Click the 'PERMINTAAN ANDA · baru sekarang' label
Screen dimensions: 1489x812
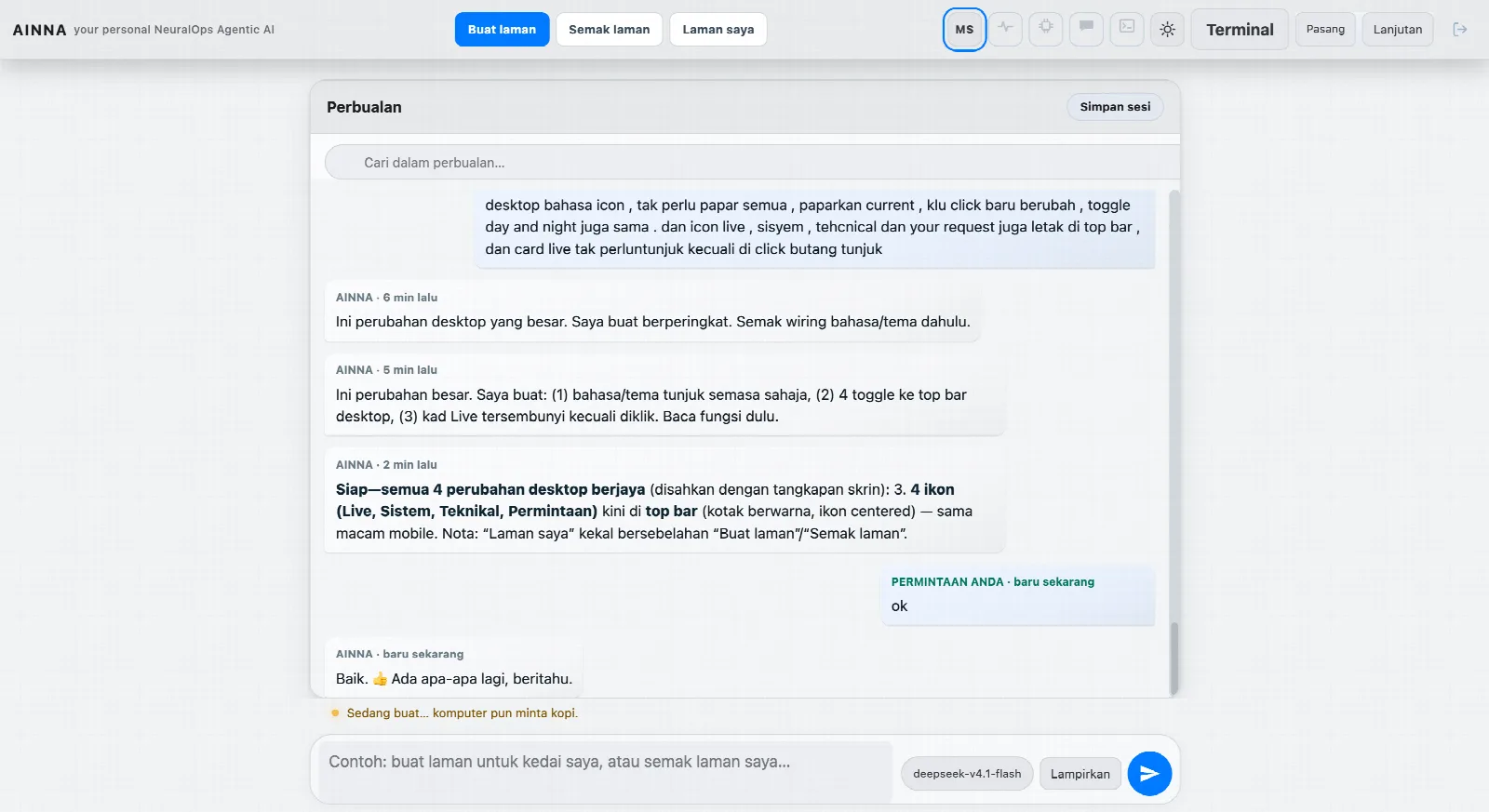coord(993,582)
